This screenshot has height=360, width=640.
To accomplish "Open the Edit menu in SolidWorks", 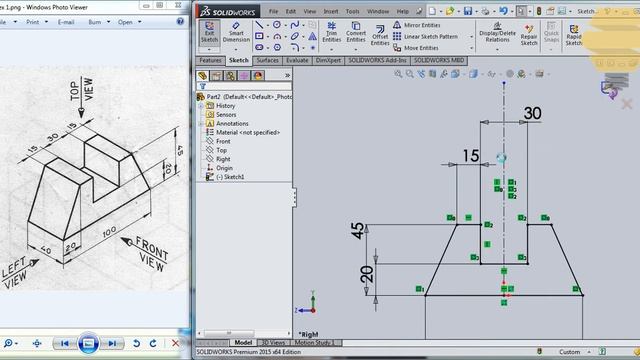I will [x=291, y=11].
